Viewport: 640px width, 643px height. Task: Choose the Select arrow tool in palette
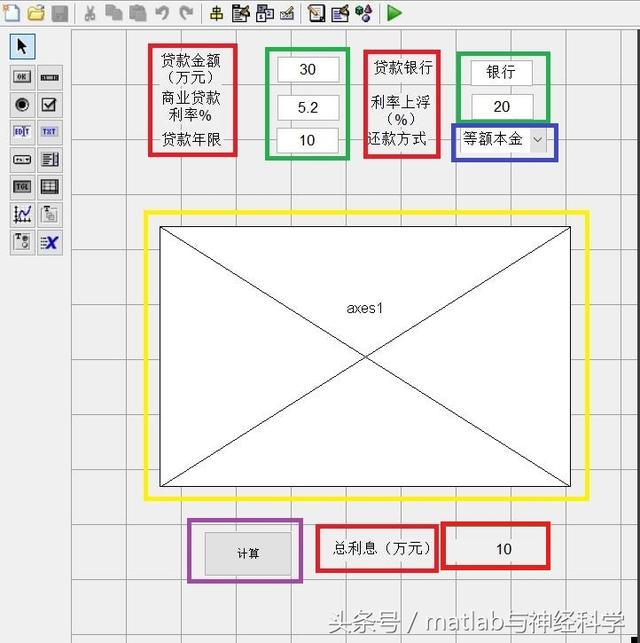(x=23, y=46)
